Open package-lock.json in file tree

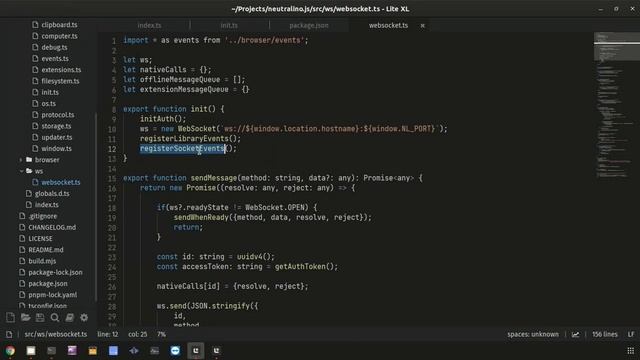[x=55, y=272]
